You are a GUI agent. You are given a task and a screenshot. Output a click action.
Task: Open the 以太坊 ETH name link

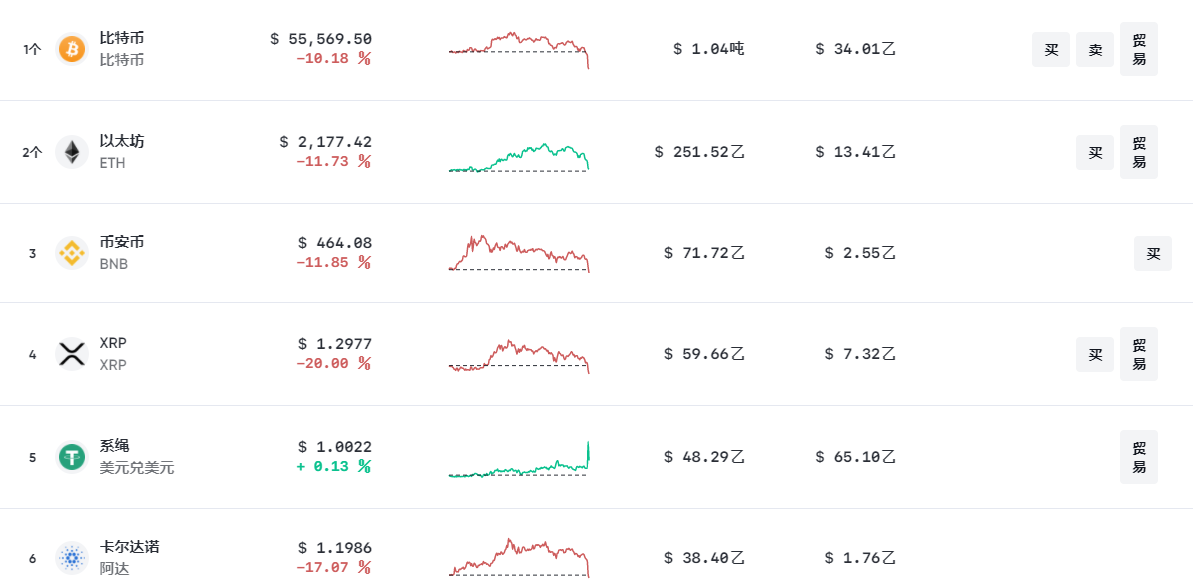(122, 141)
